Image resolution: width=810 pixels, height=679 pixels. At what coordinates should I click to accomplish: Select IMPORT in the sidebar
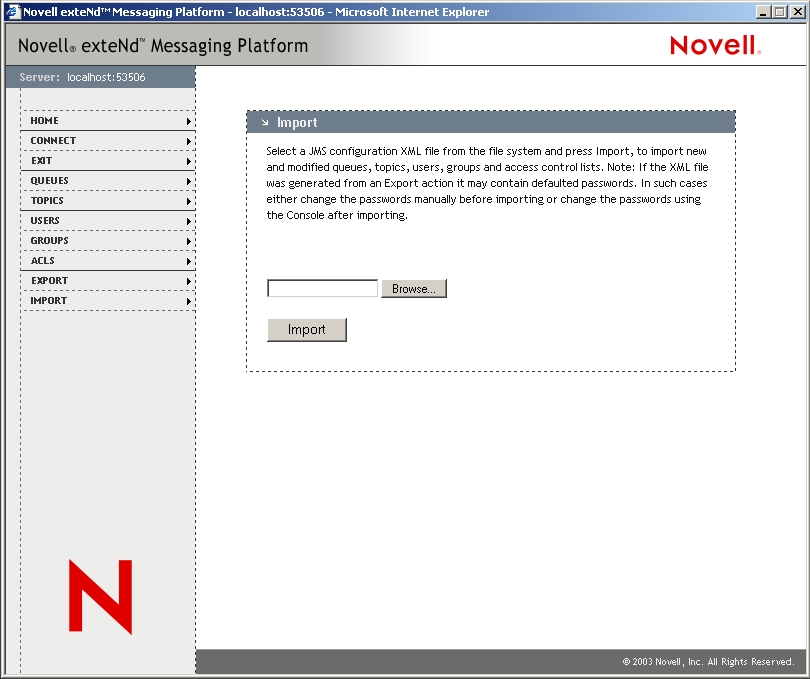coord(108,300)
